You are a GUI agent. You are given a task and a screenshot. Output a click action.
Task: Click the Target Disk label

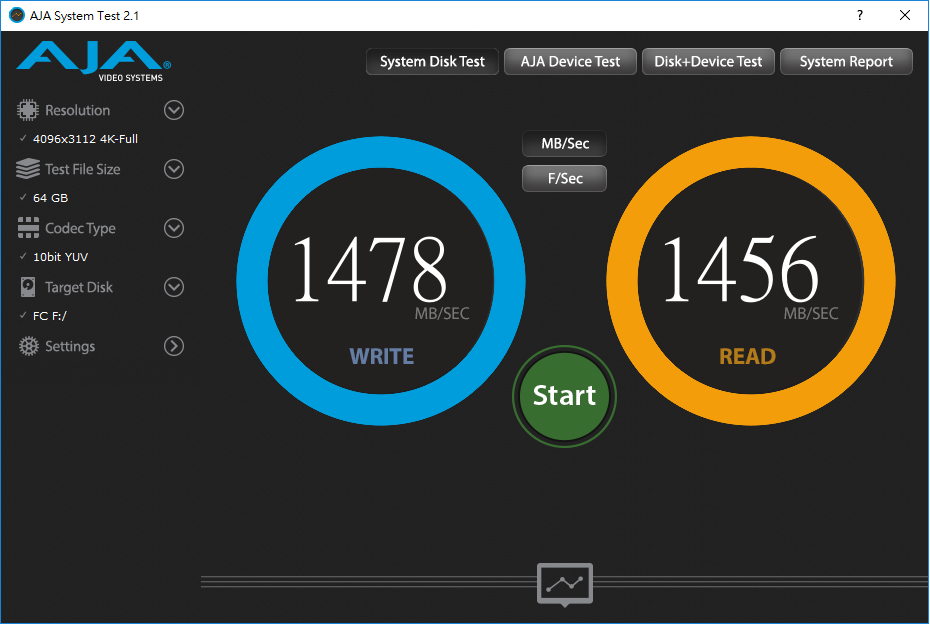79,288
